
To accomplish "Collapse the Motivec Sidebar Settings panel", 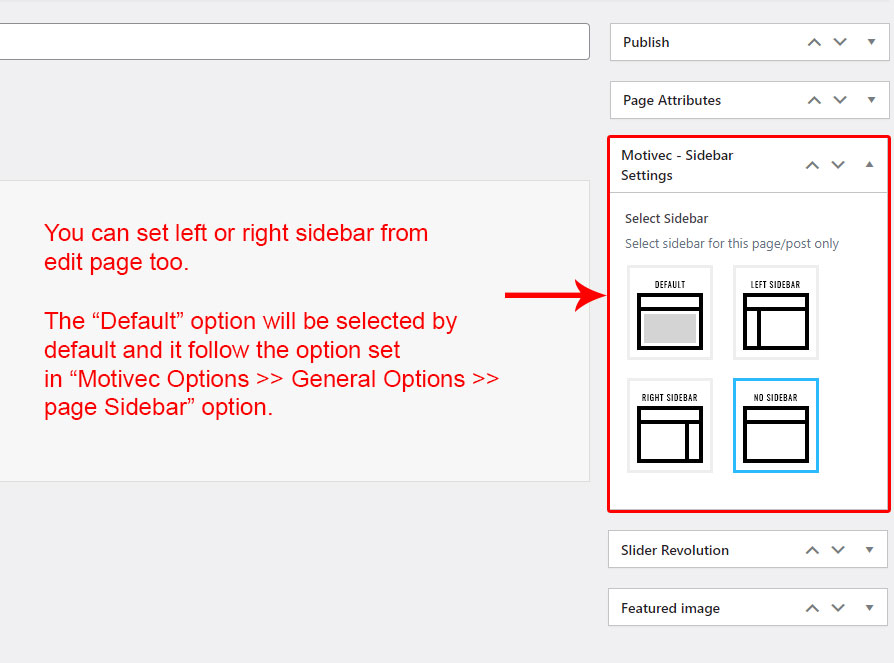I will click(869, 165).
